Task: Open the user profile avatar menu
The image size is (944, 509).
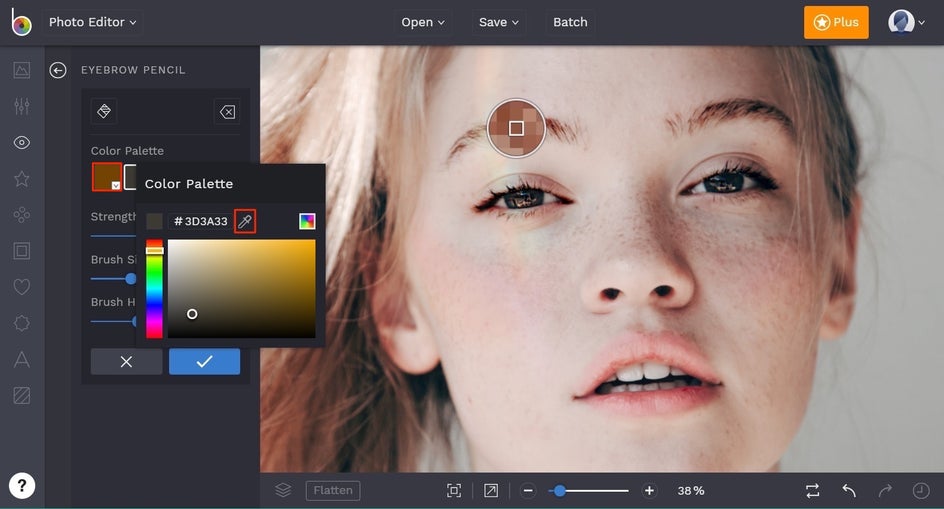Action: pos(906,22)
